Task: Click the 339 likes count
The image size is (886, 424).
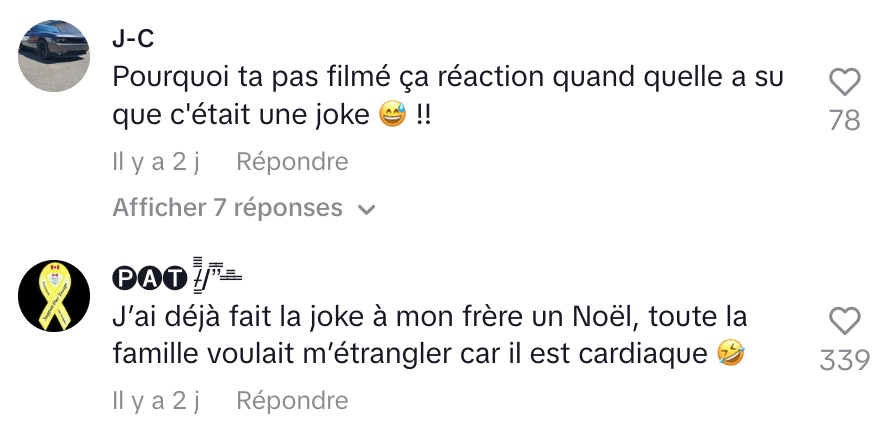Action: click(x=844, y=360)
